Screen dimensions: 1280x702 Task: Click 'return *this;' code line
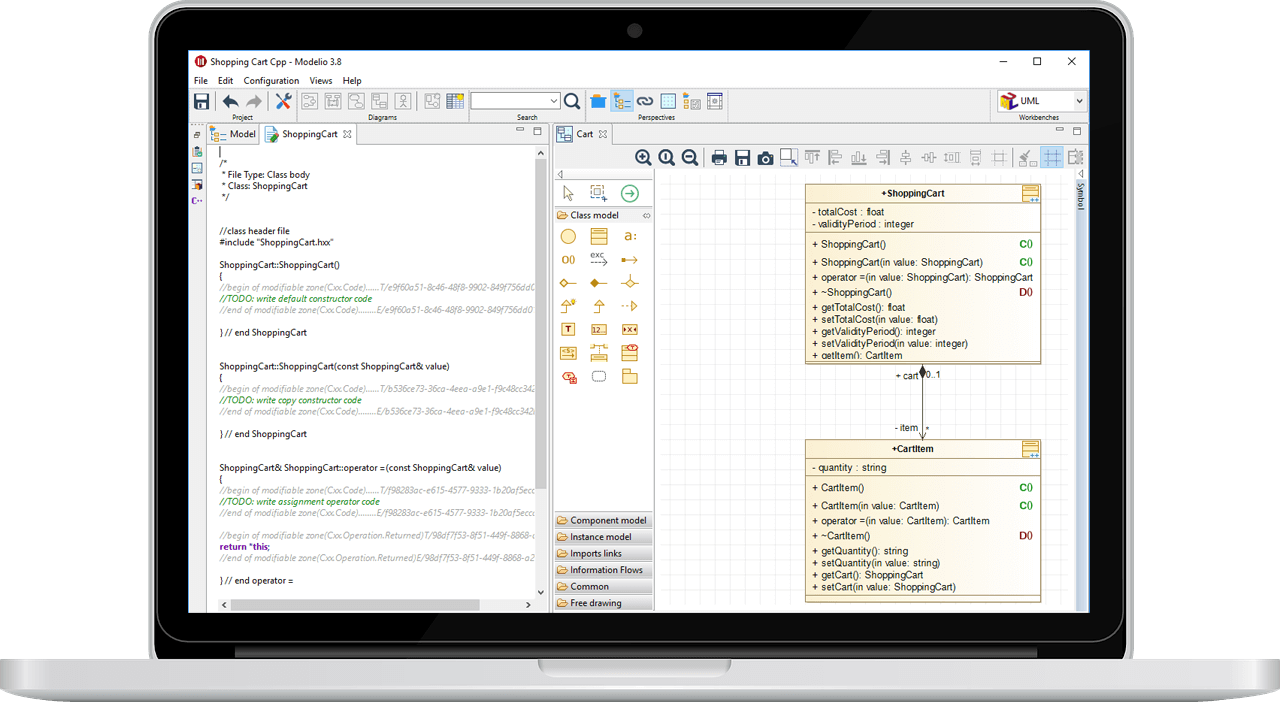[x=245, y=547]
